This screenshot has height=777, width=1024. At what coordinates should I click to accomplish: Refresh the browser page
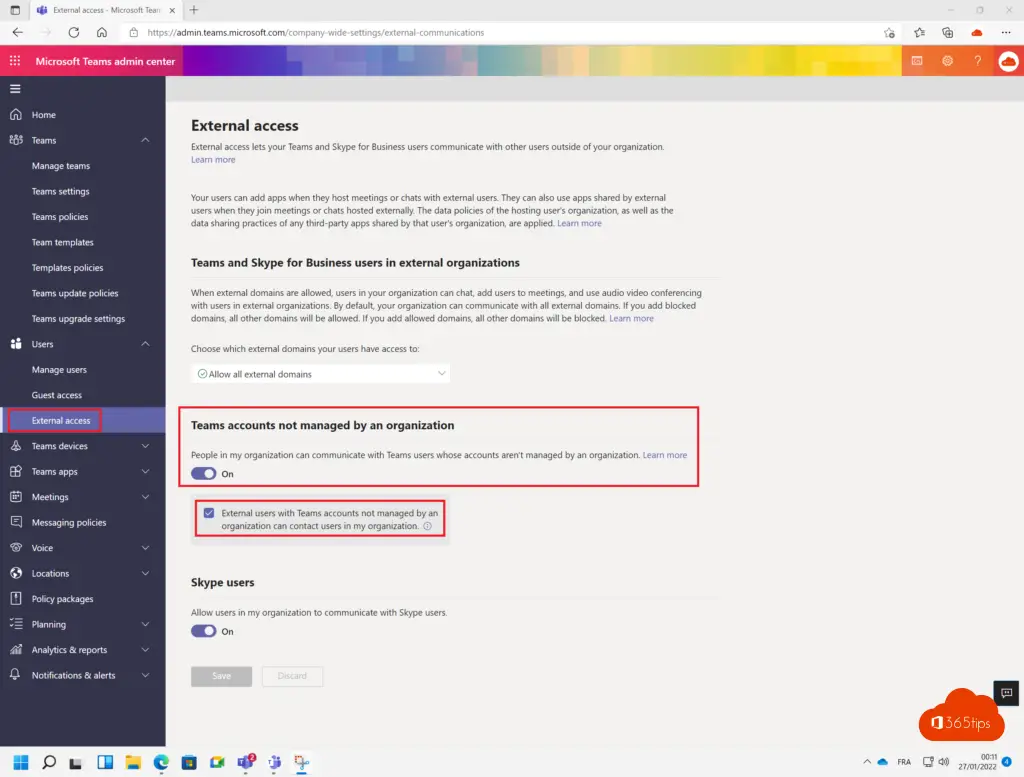(x=74, y=32)
